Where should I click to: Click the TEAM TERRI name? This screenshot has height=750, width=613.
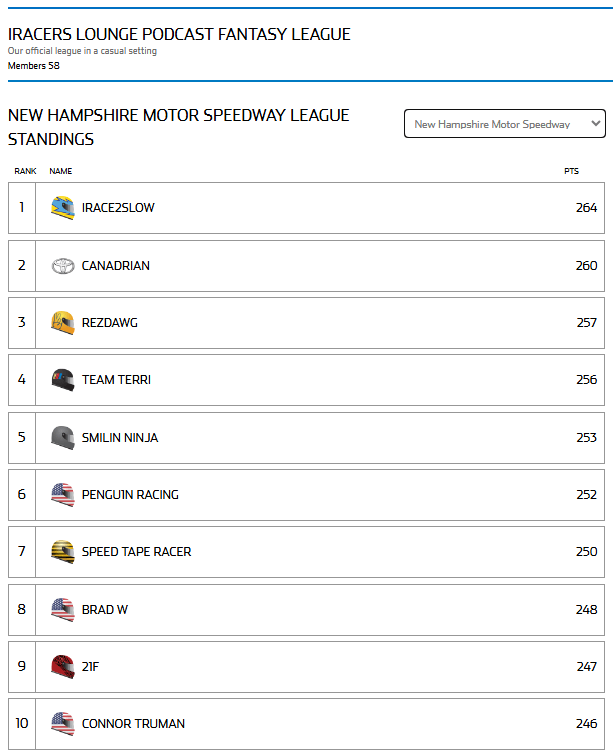(x=116, y=380)
